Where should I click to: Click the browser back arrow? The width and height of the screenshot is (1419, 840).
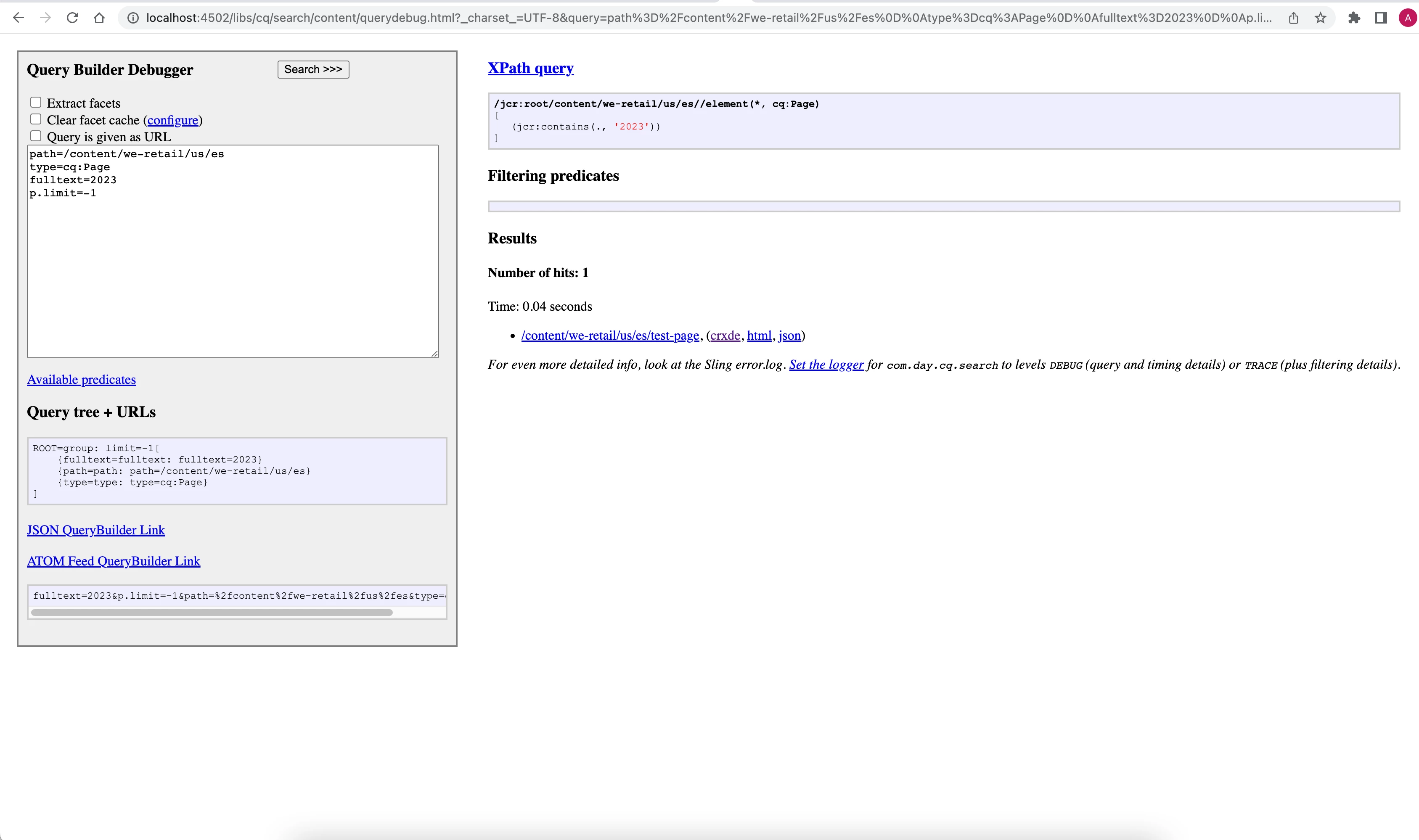18,18
